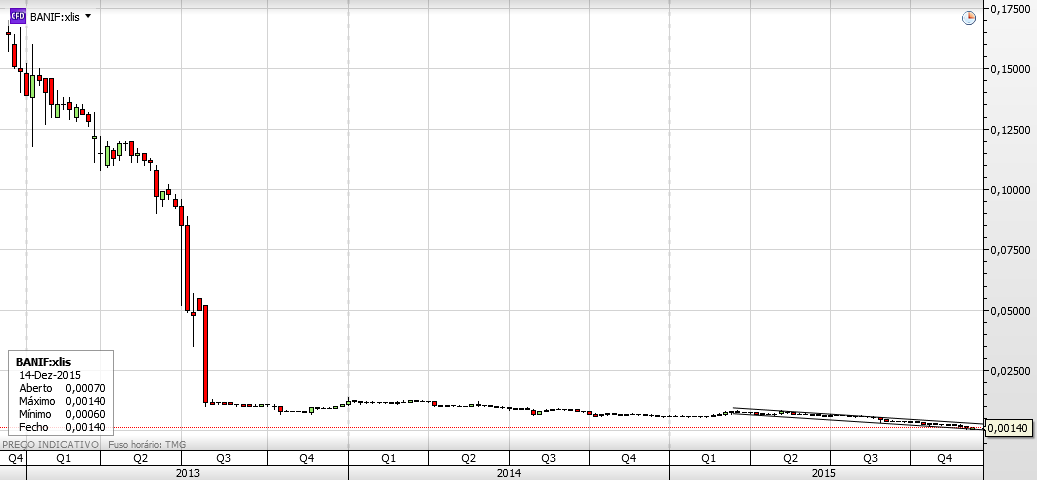Click the 2014 year label on the time axis
The image size is (1037, 480).
tap(509, 473)
